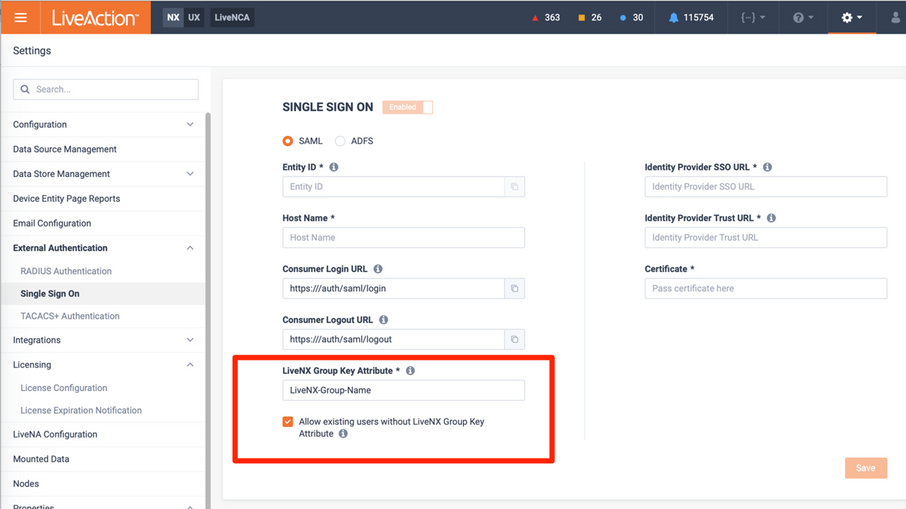Click the LiveAction logo
The width and height of the screenshot is (906, 509).
tap(95, 18)
